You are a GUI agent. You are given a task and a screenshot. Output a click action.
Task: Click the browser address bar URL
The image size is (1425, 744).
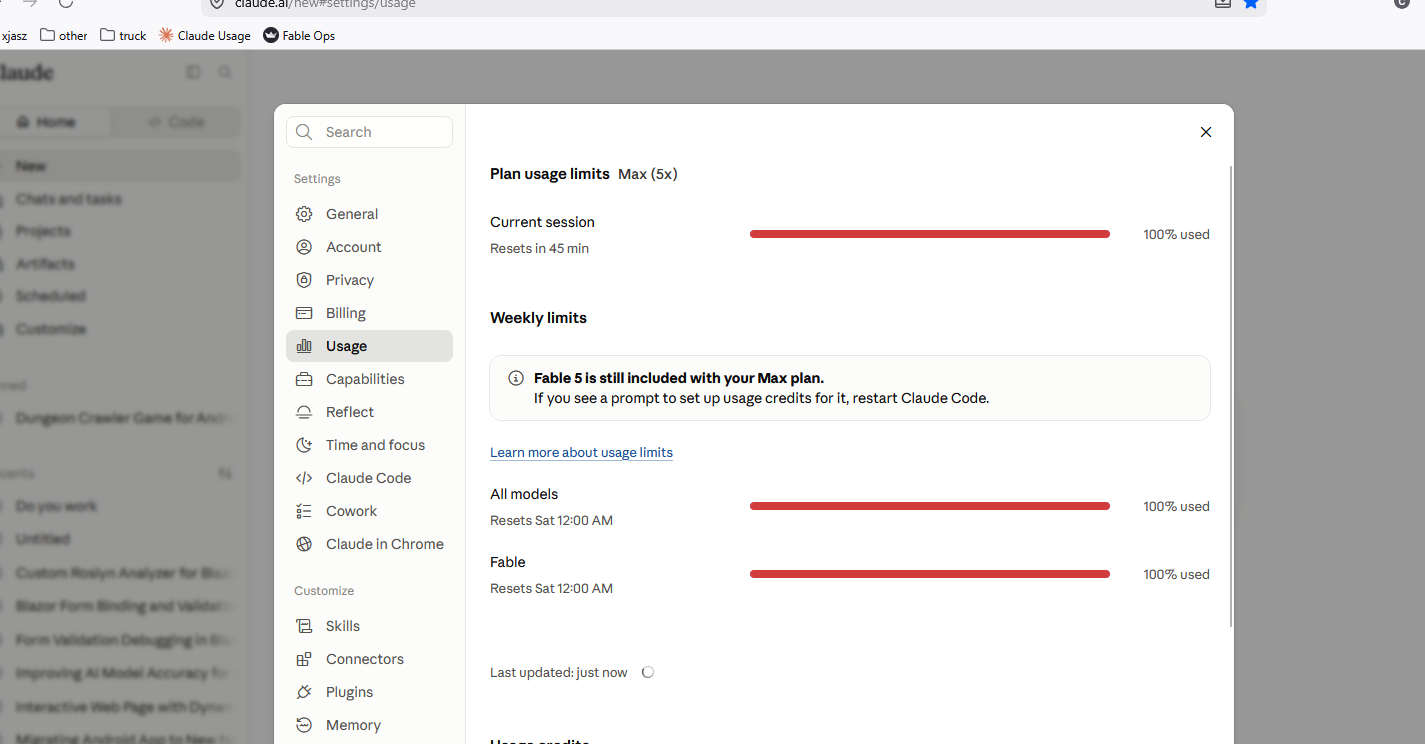coord(325,4)
